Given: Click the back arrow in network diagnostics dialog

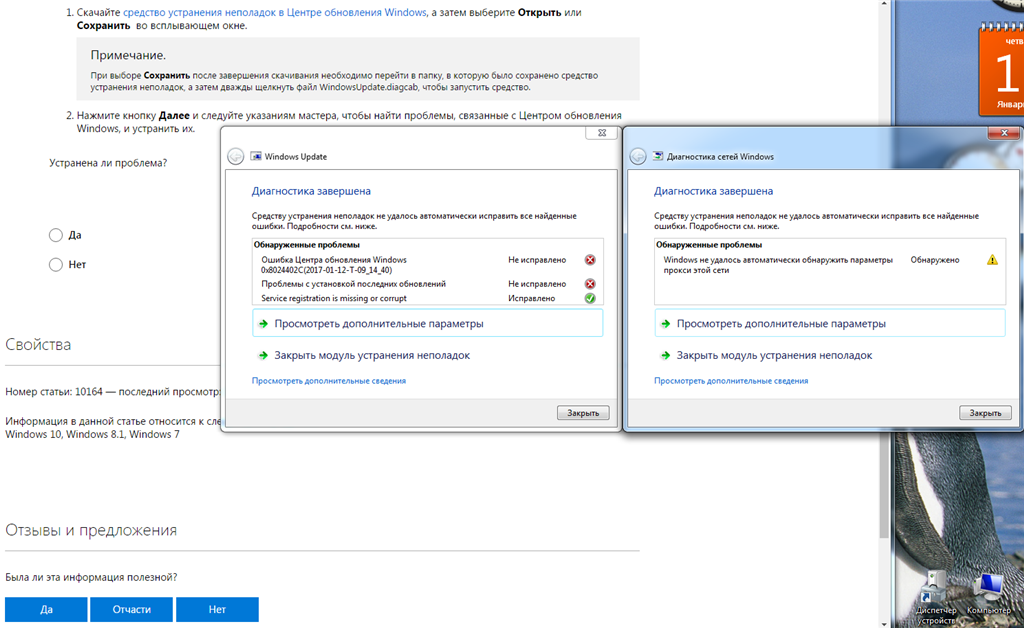Looking at the screenshot, I should [x=638, y=156].
